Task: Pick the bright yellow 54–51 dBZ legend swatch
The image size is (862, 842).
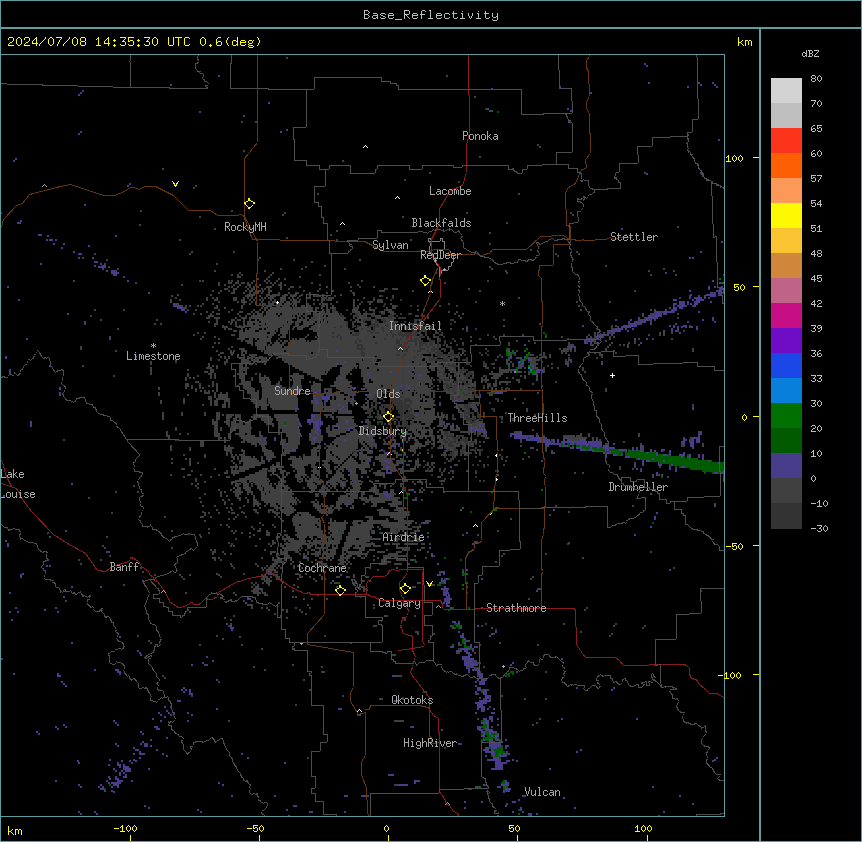Action: pos(786,216)
